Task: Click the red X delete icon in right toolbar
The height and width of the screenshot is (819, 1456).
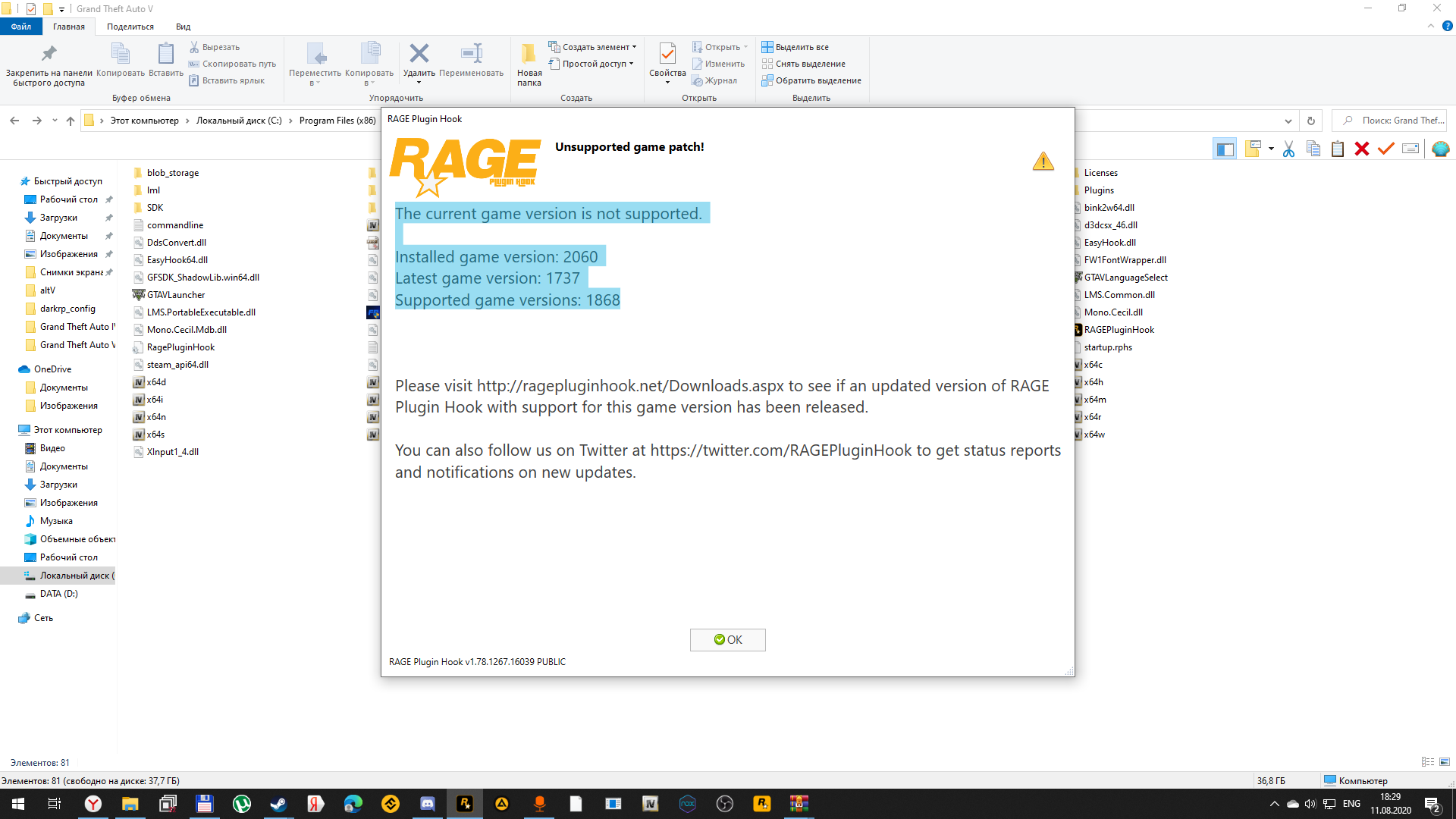Action: click(1362, 149)
